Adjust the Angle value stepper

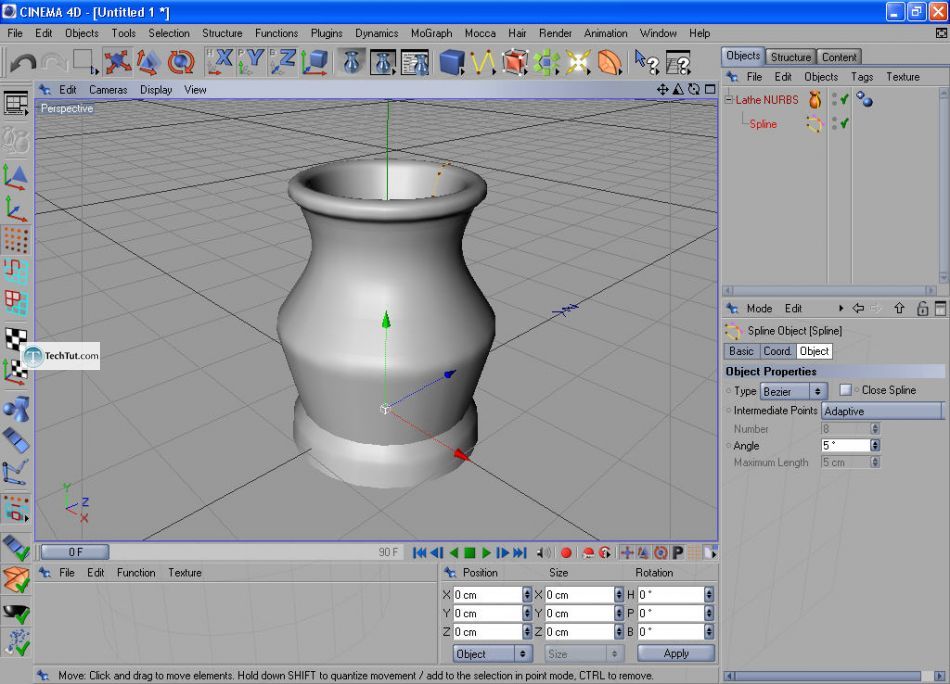click(x=875, y=445)
